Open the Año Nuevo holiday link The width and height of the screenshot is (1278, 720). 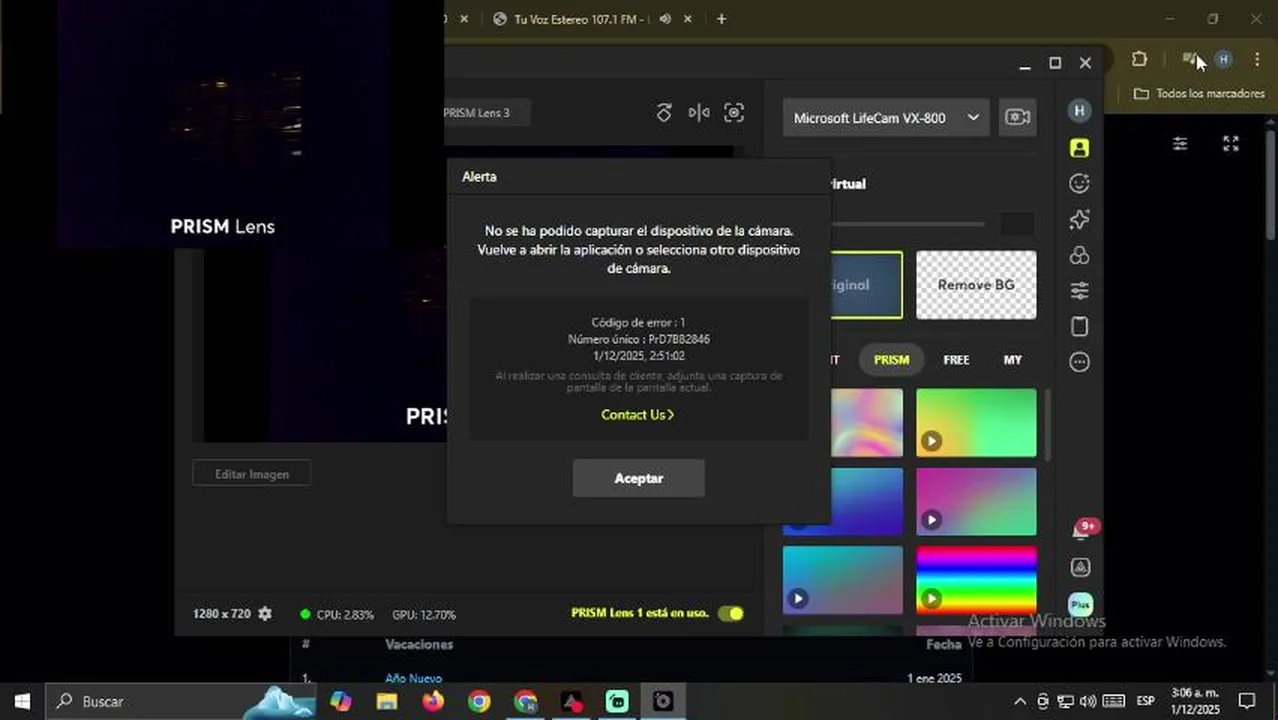click(413, 678)
